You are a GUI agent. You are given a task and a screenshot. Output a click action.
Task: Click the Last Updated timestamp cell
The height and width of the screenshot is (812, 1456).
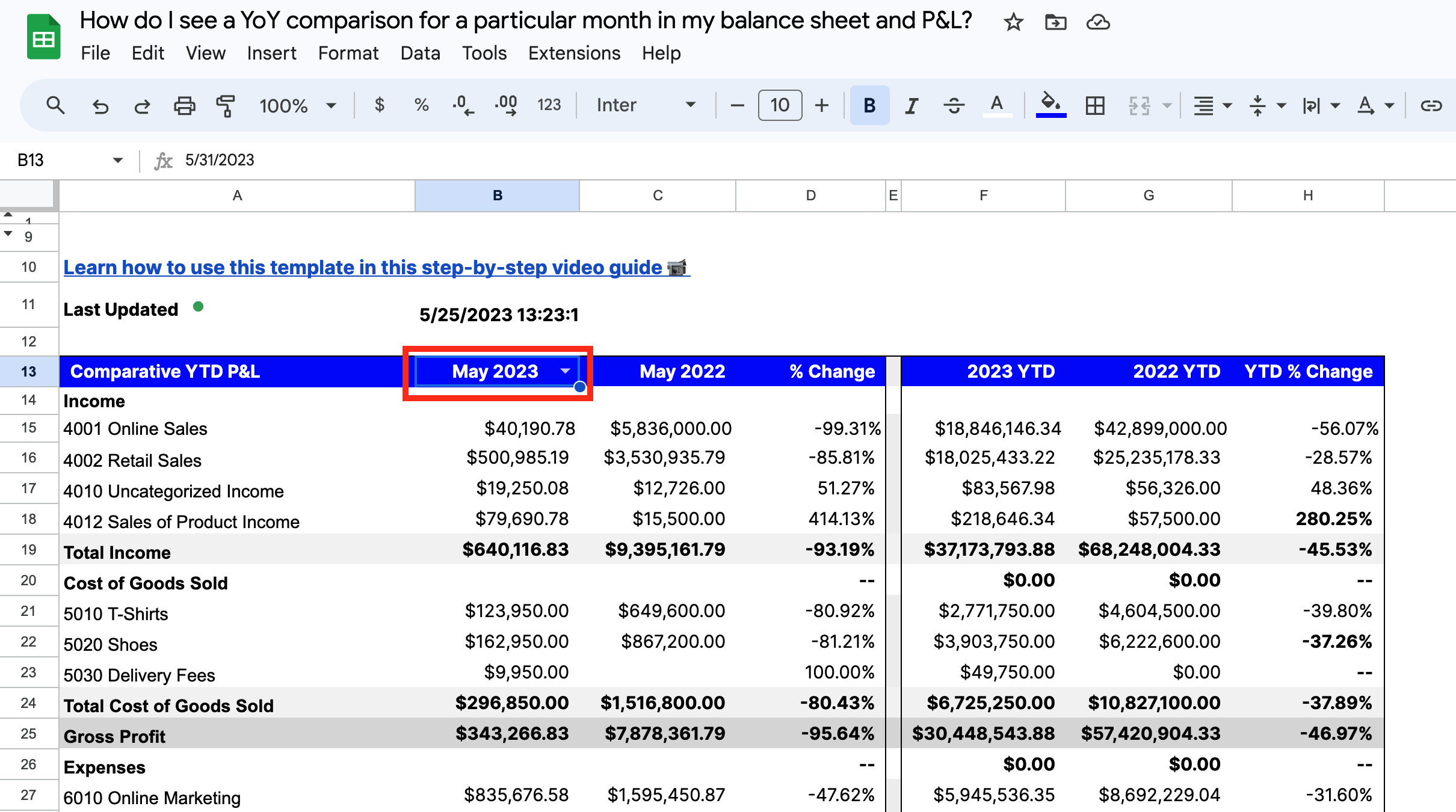tap(499, 315)
